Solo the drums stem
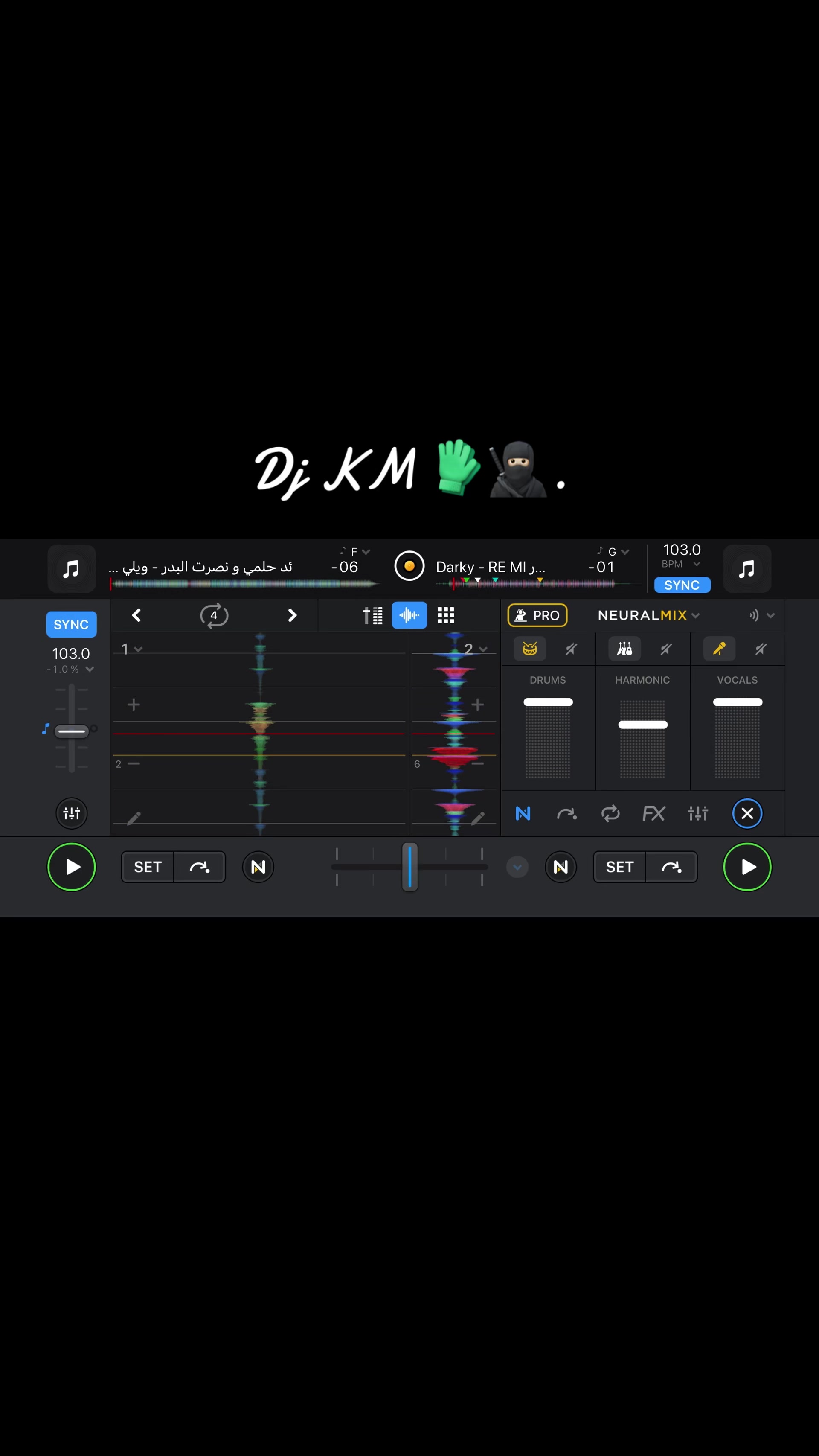The image size is (819, 1456). 529,648
